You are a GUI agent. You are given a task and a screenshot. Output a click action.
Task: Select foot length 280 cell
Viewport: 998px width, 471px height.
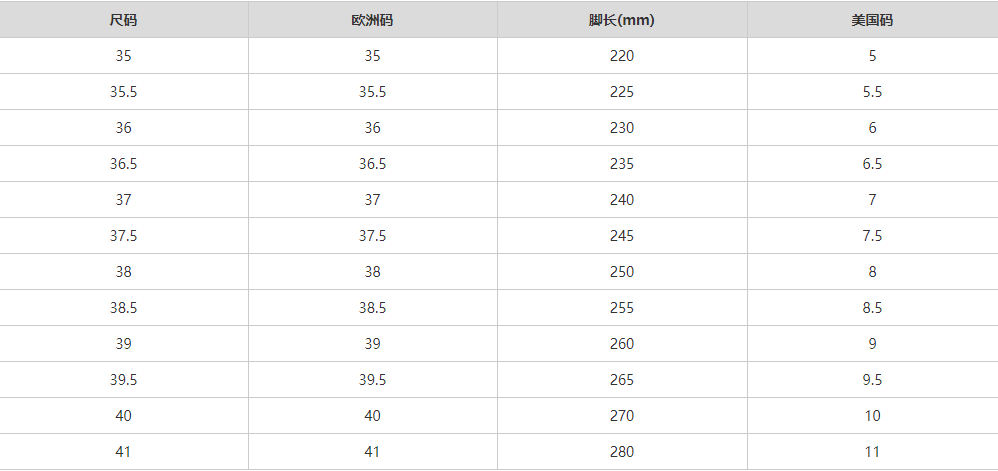[x=621, y=452]
